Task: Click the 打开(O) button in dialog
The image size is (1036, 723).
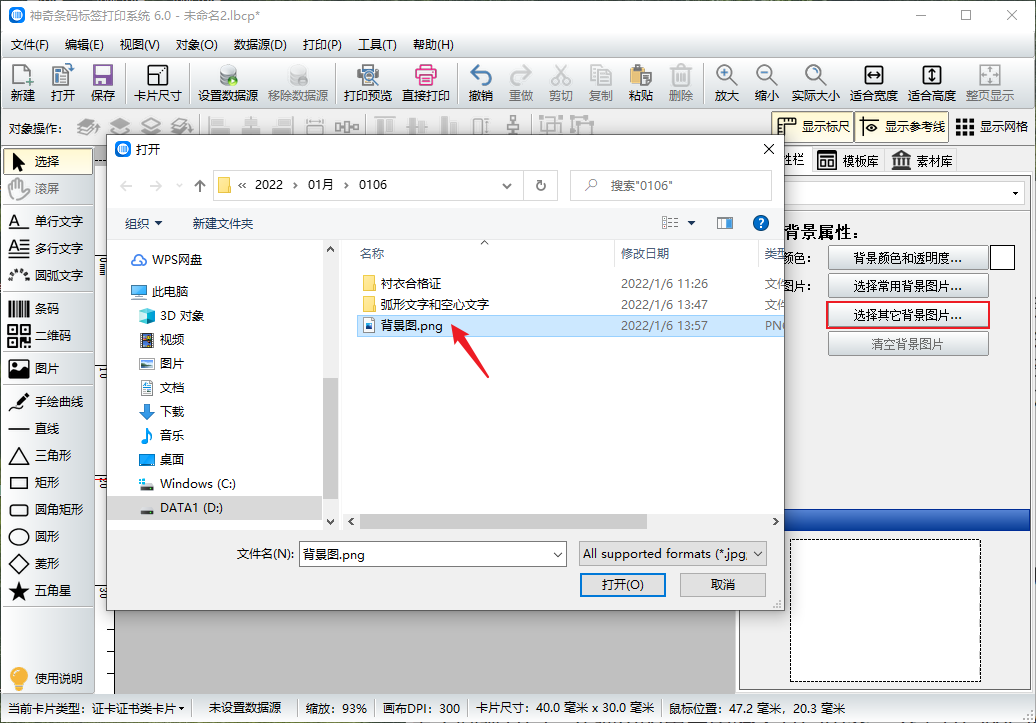Action: click(622, 585)
